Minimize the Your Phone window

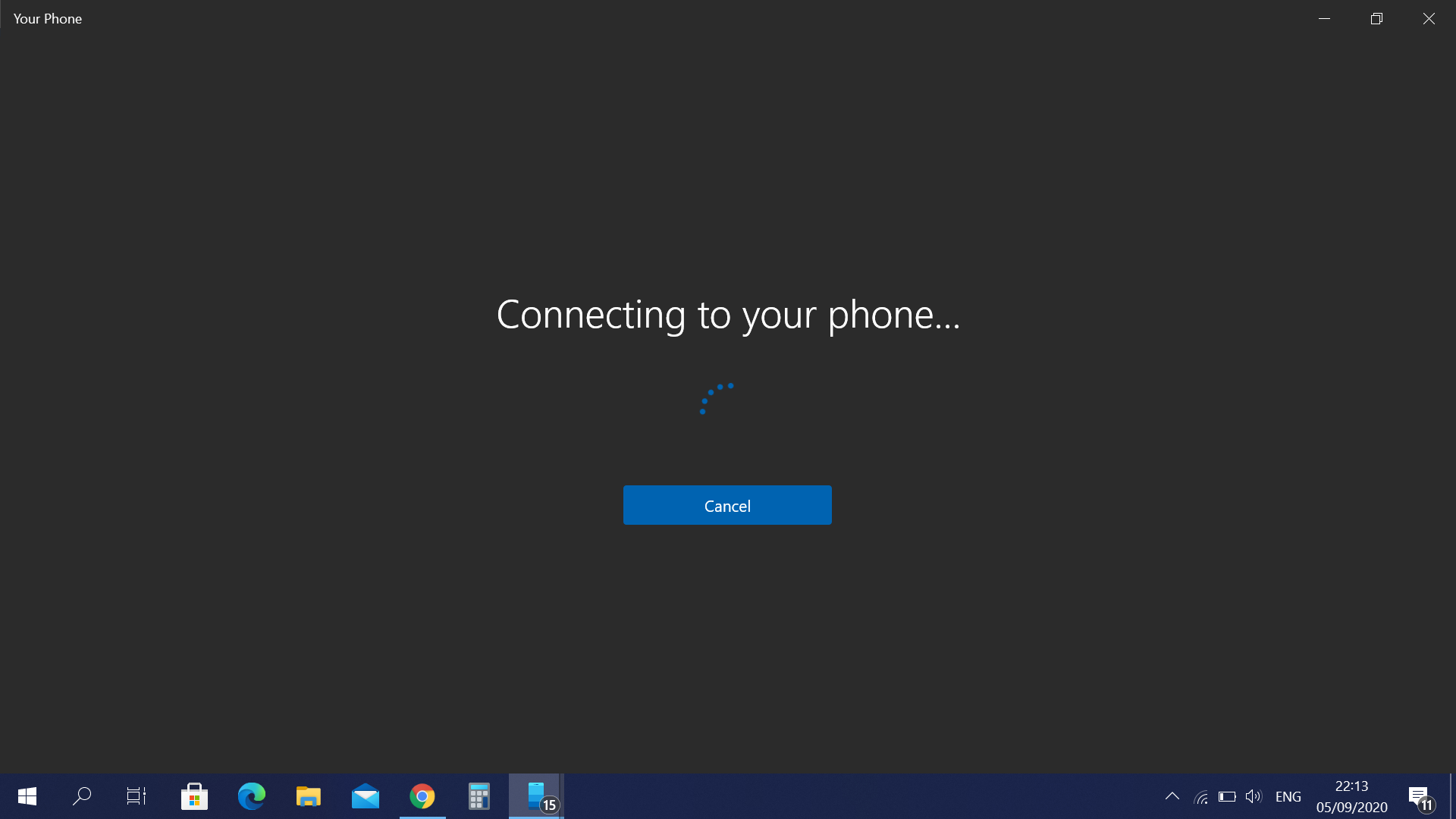1325,18
